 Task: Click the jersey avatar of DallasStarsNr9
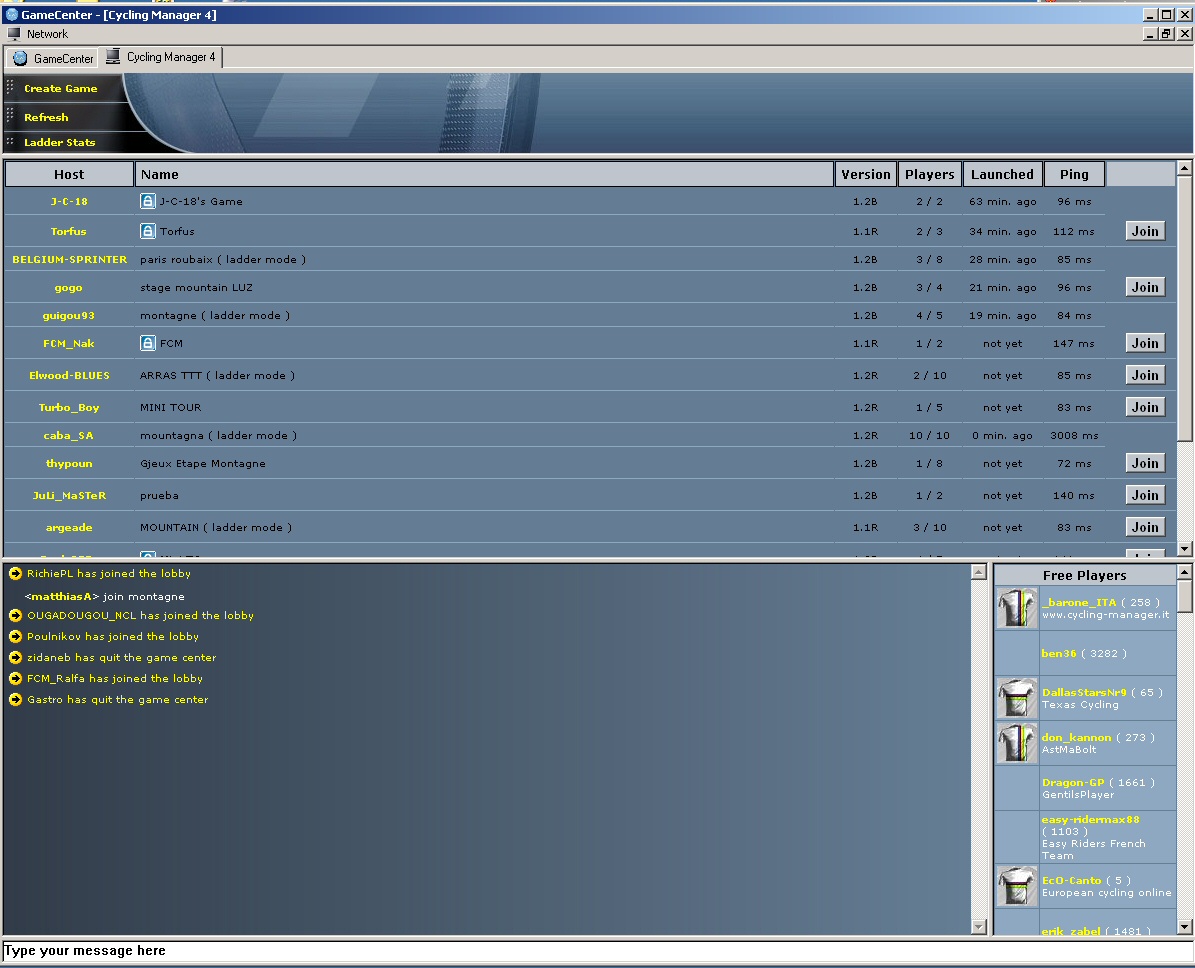coord(1017,698)
